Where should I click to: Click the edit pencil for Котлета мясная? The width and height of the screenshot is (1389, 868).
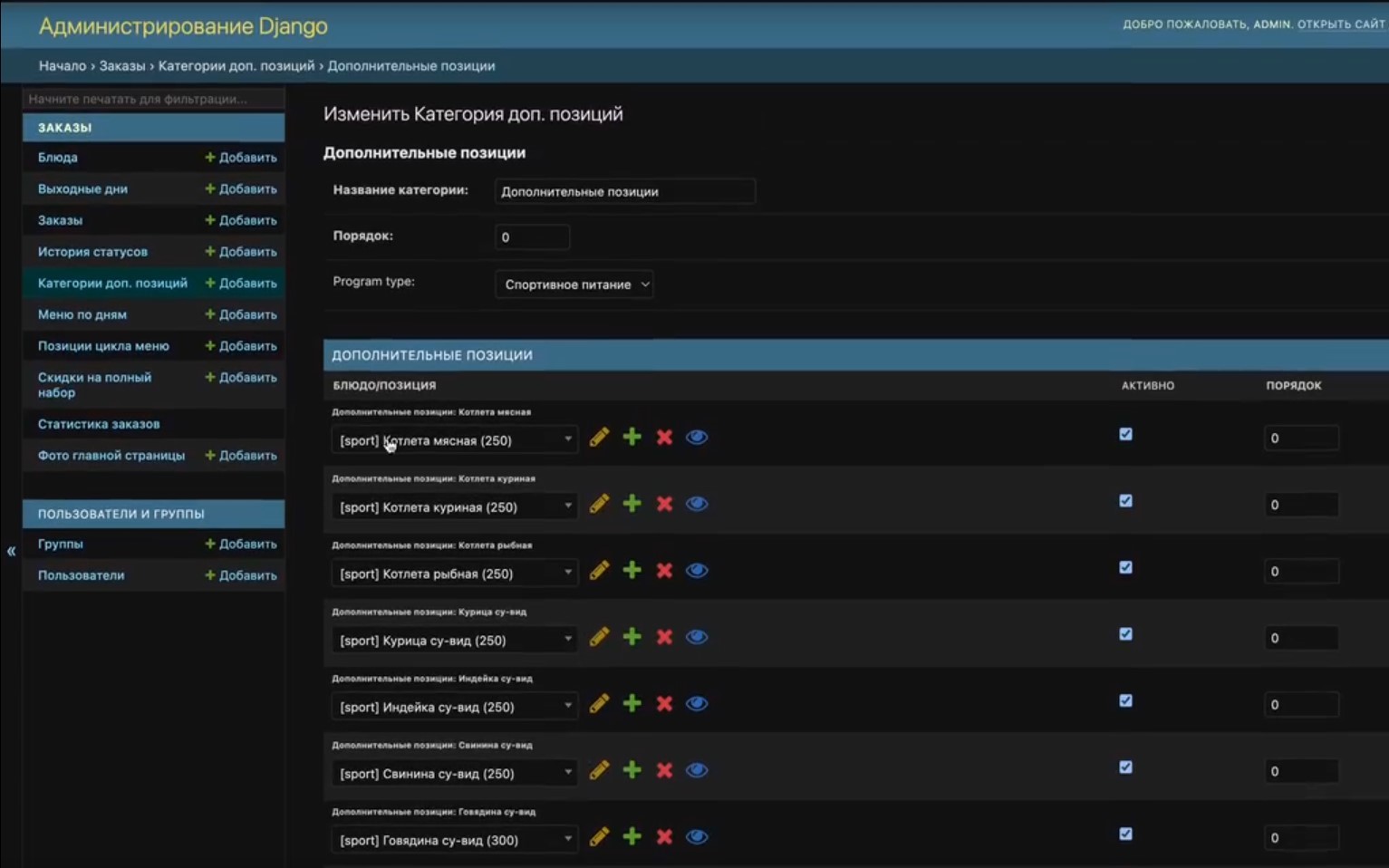pyautogui.click(x=599, y=438)
